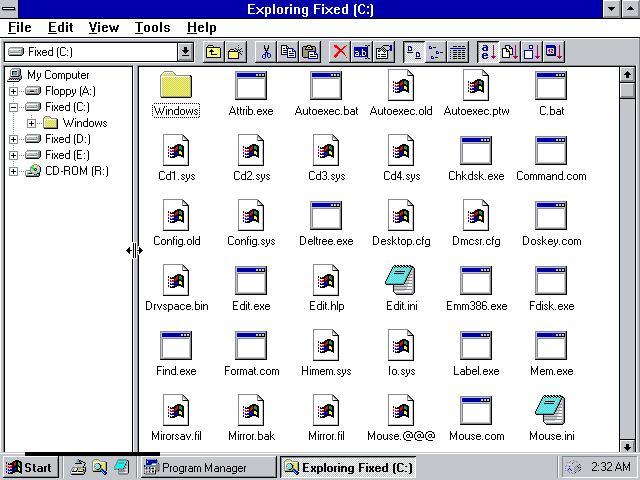Click Fdisk.exe file name label

click(x=551, y=306)
